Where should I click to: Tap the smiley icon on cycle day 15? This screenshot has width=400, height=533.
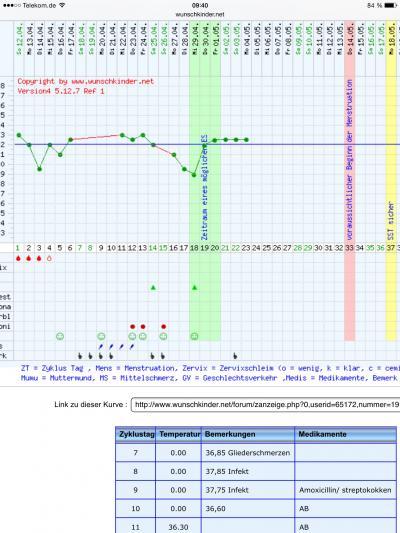163,336
